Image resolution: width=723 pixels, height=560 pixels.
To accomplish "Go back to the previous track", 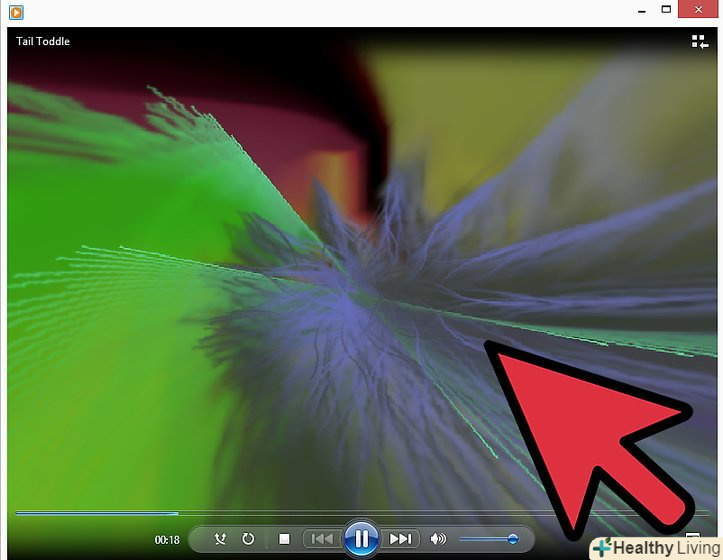I will pos(321,539).
